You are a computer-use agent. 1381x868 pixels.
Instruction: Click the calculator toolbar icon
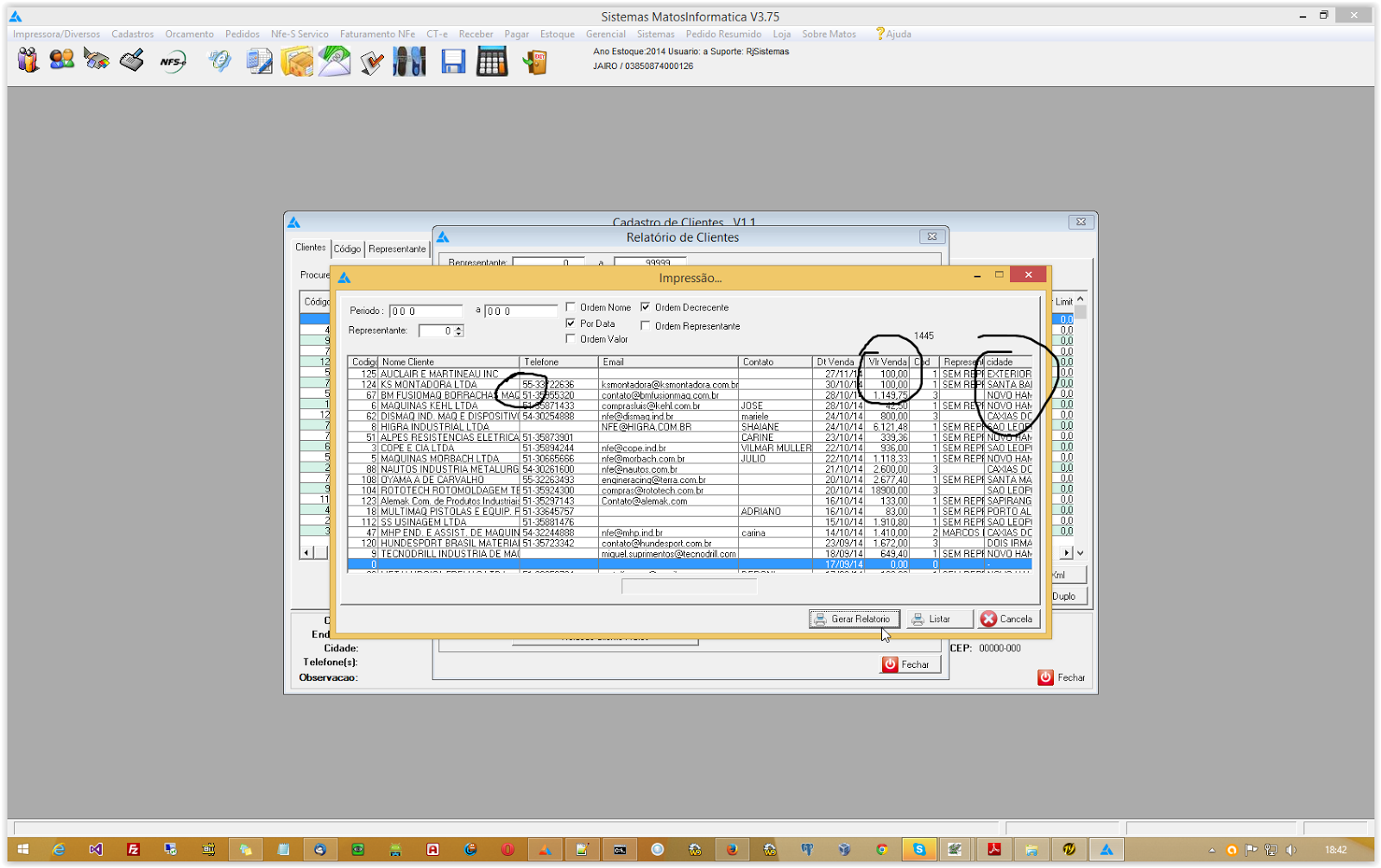[x=492, y=61]
